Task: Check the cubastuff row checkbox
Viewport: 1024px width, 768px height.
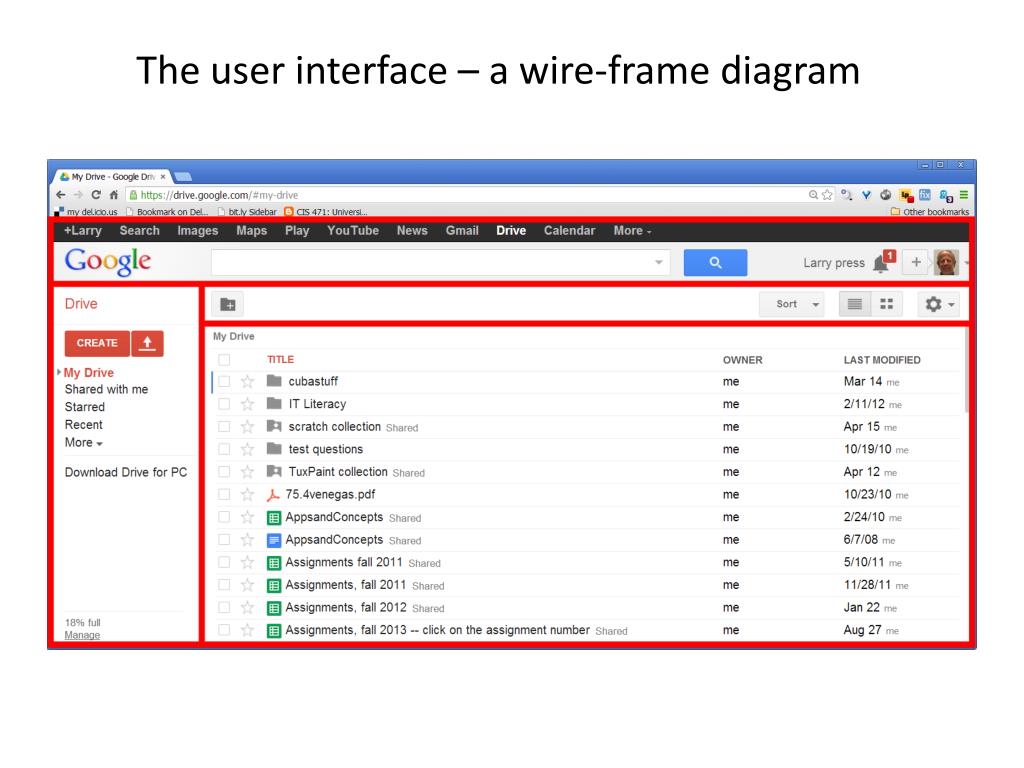Action: pos(224,381)
